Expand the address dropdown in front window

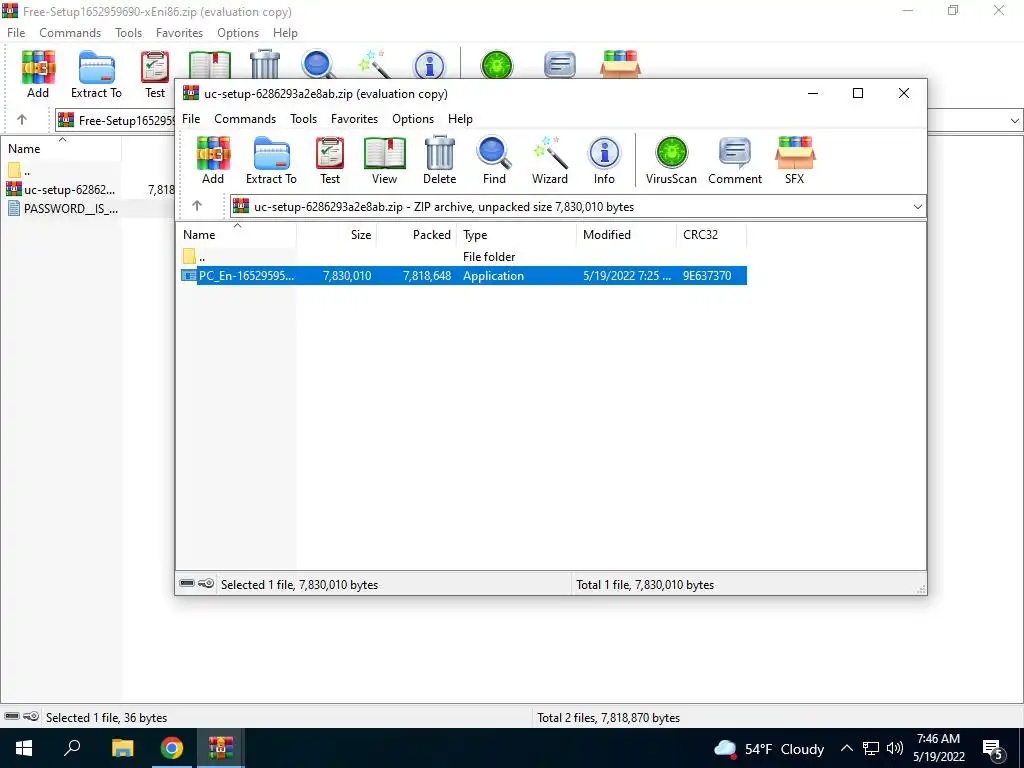pyautogui.click(x=917, y=206)
